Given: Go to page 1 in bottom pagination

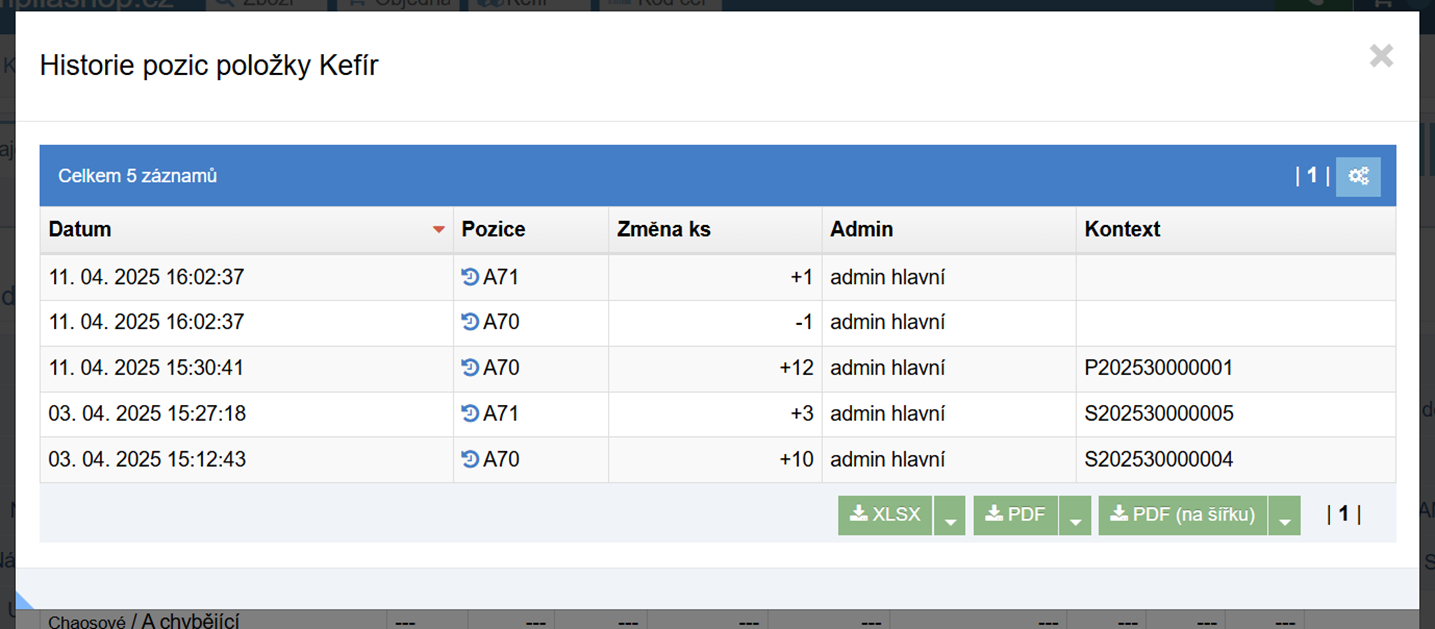Looking at the screenshot, I should click(1344, 514).
